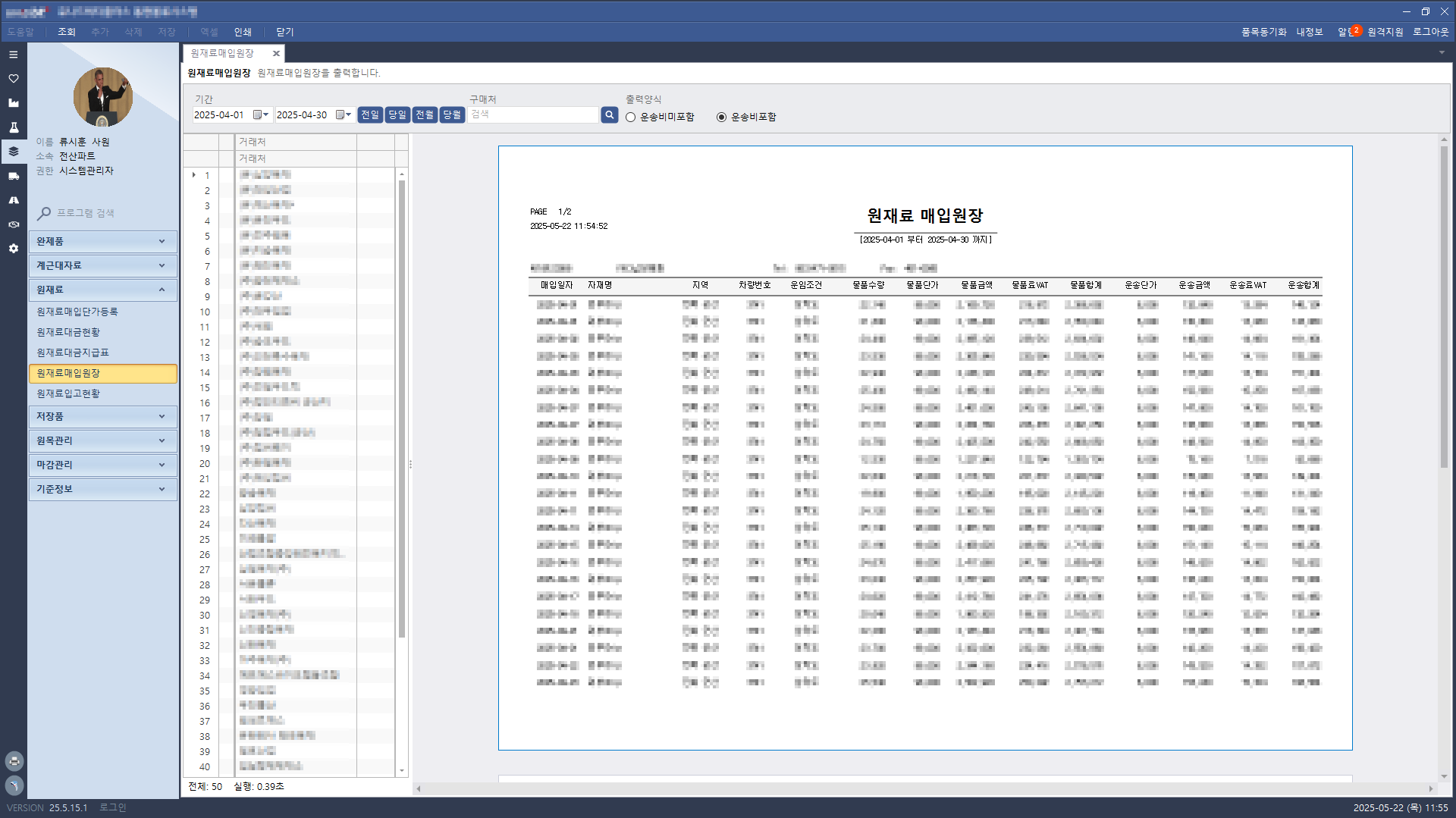The height and width of the screenshot is (818, 1456).
Task: Click the preview horizontal scroll right arrow
Action: tap(1431, 788)
